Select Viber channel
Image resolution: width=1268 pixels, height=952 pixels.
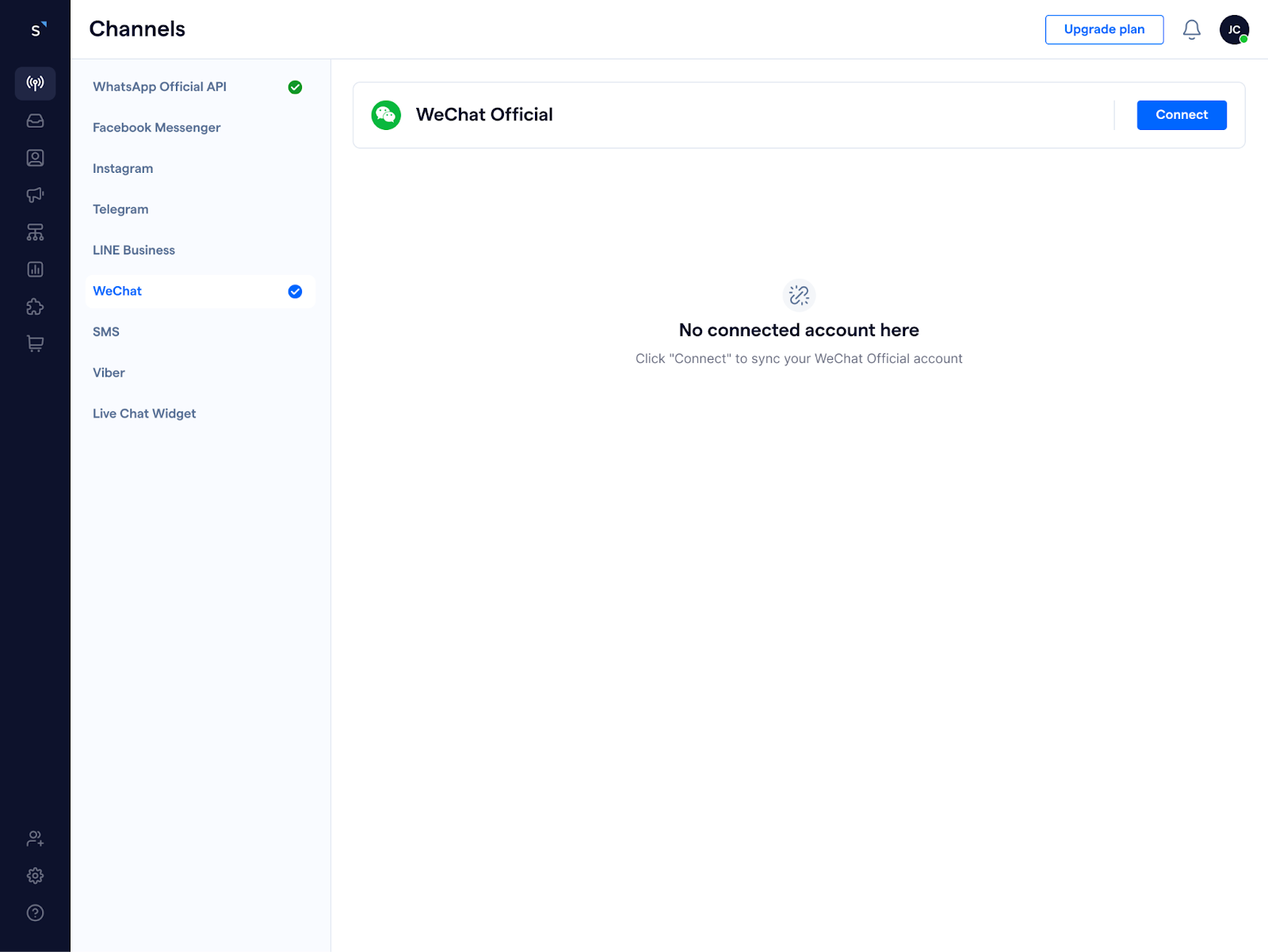click(200, 373)
